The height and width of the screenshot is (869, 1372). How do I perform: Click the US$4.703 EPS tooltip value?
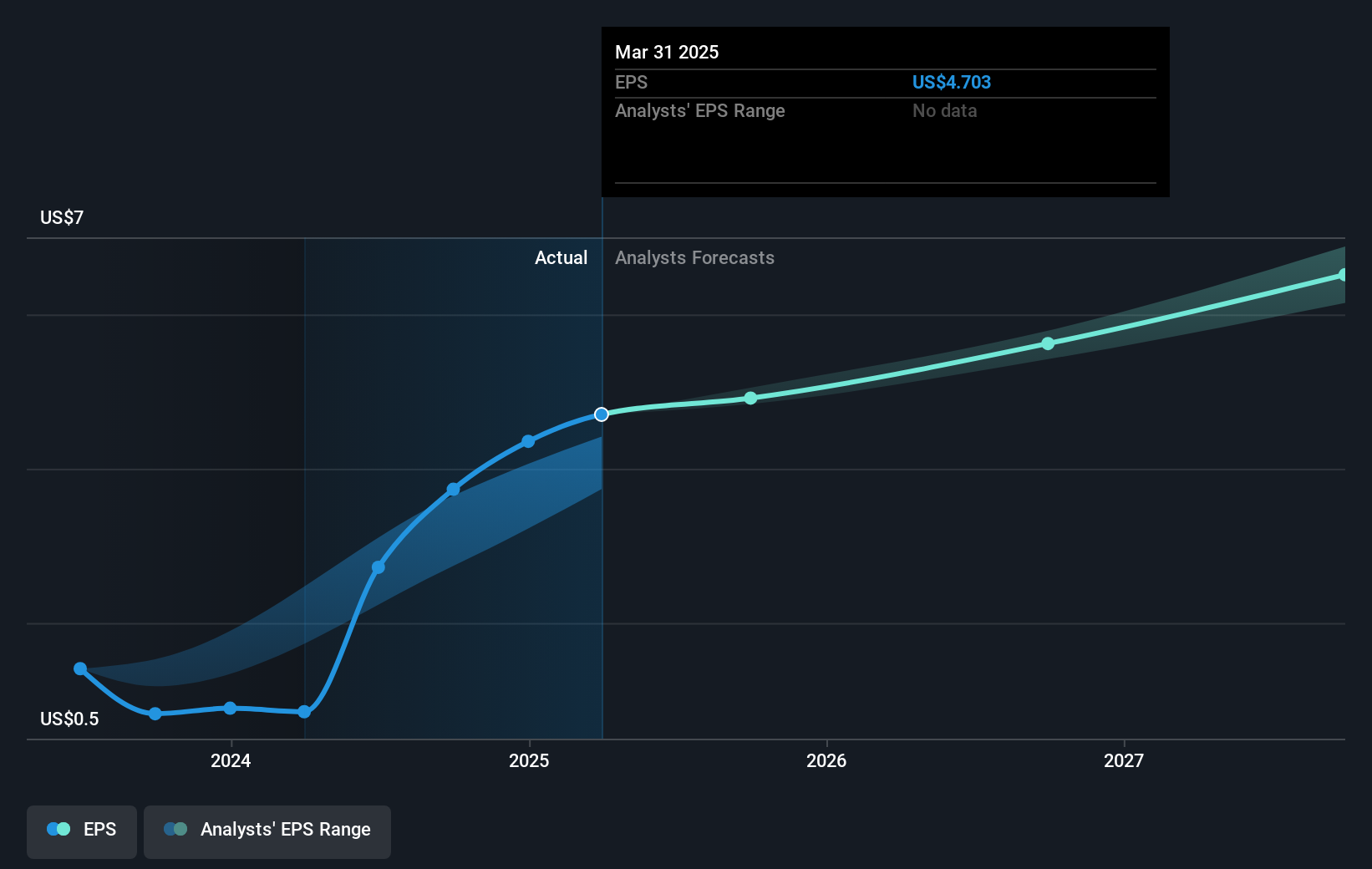(951, 82)
